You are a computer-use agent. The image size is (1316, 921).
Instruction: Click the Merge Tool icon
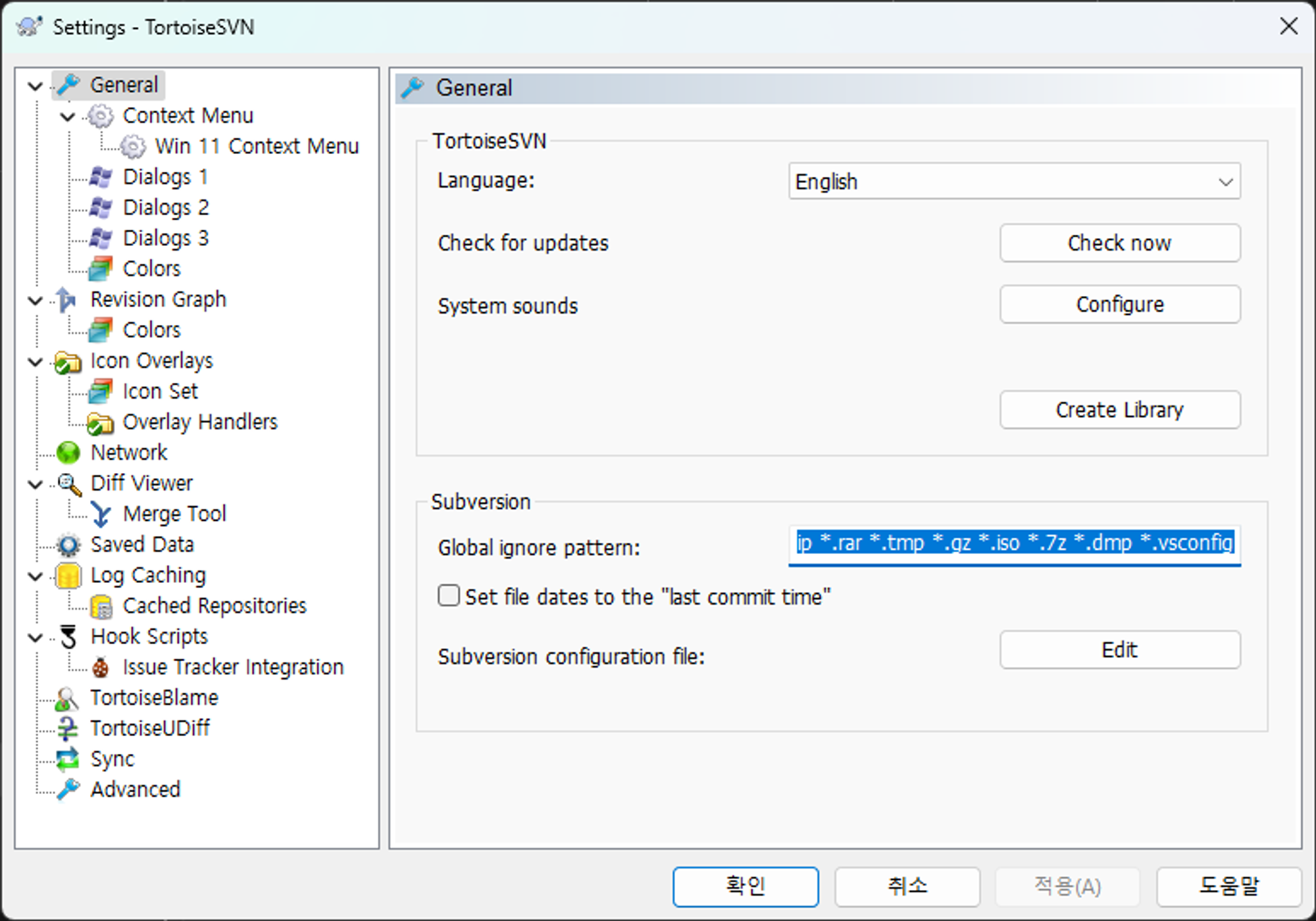[x=101, y=514]
